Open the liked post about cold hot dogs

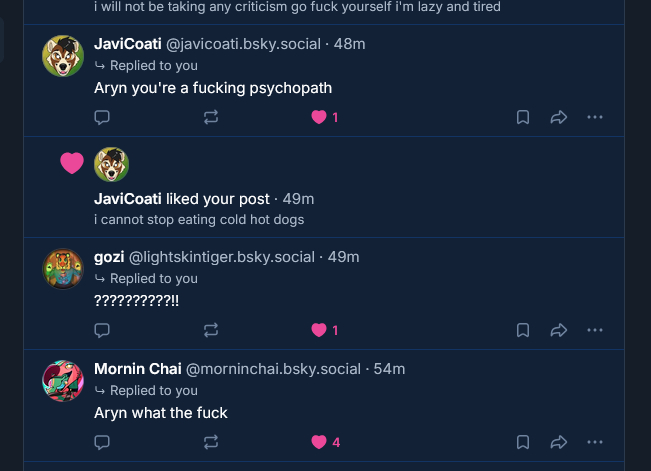coord(199,219)
